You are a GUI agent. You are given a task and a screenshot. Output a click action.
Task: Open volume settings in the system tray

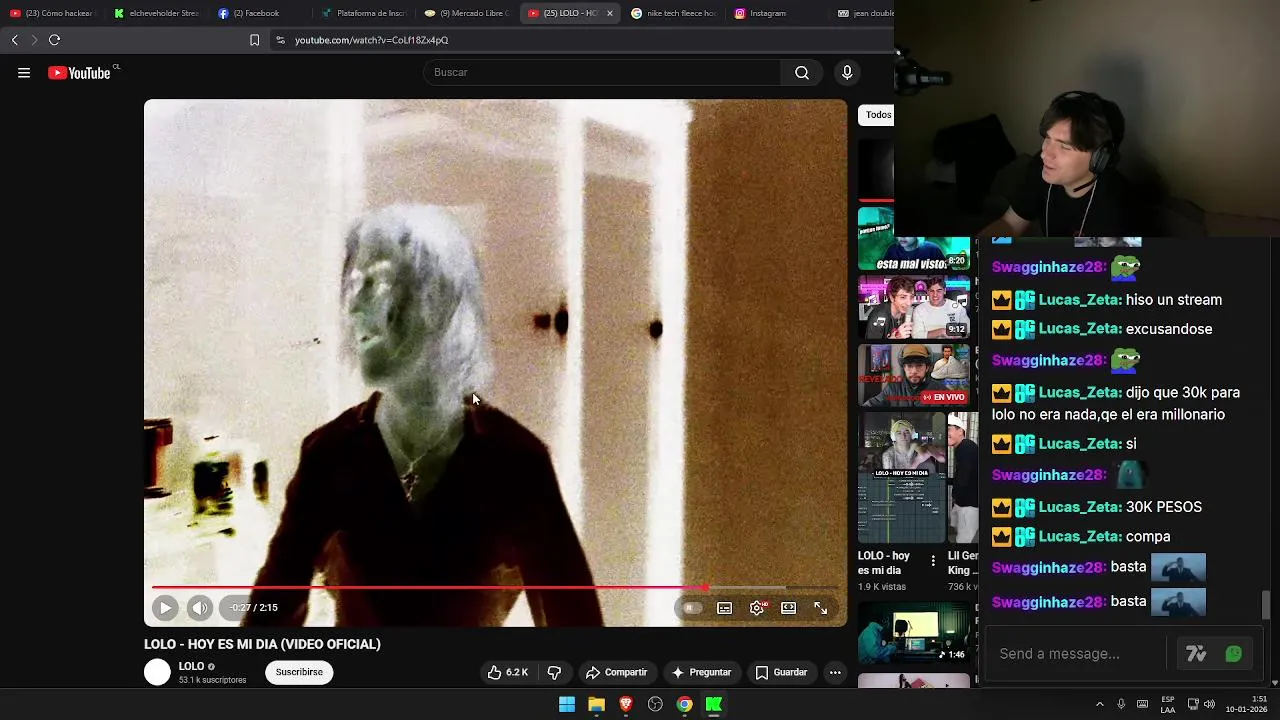[x=1209, y=704]
